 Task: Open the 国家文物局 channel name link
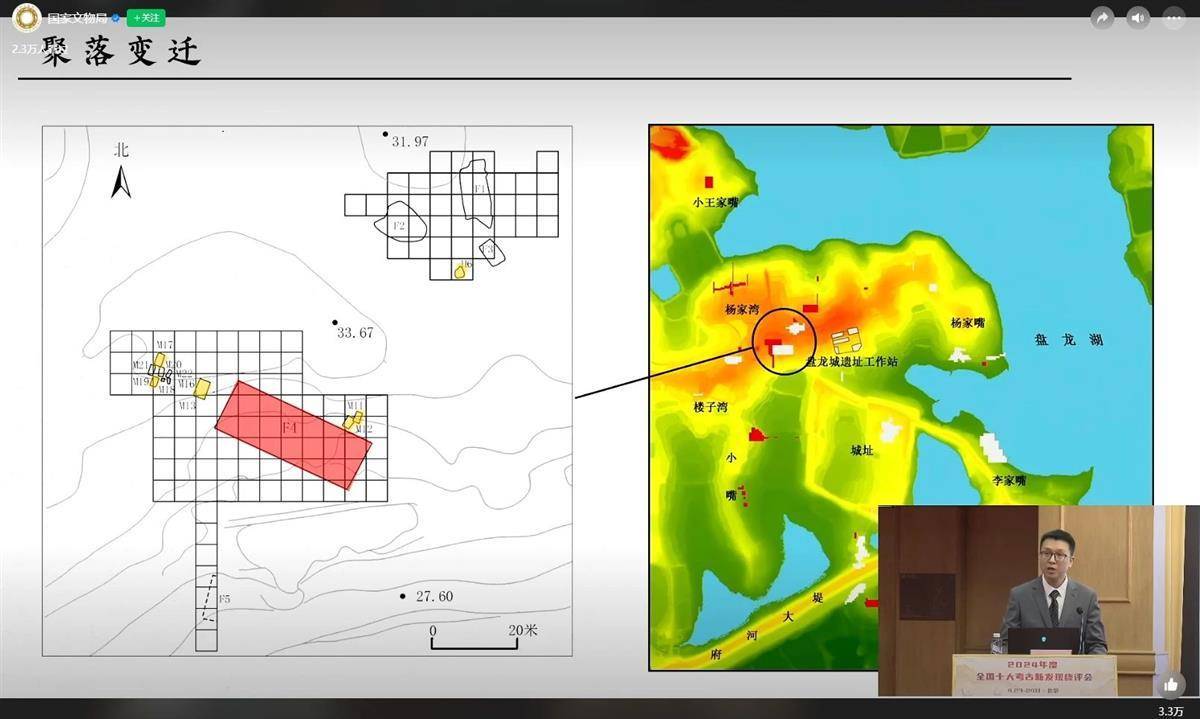(x=76, y=18)
